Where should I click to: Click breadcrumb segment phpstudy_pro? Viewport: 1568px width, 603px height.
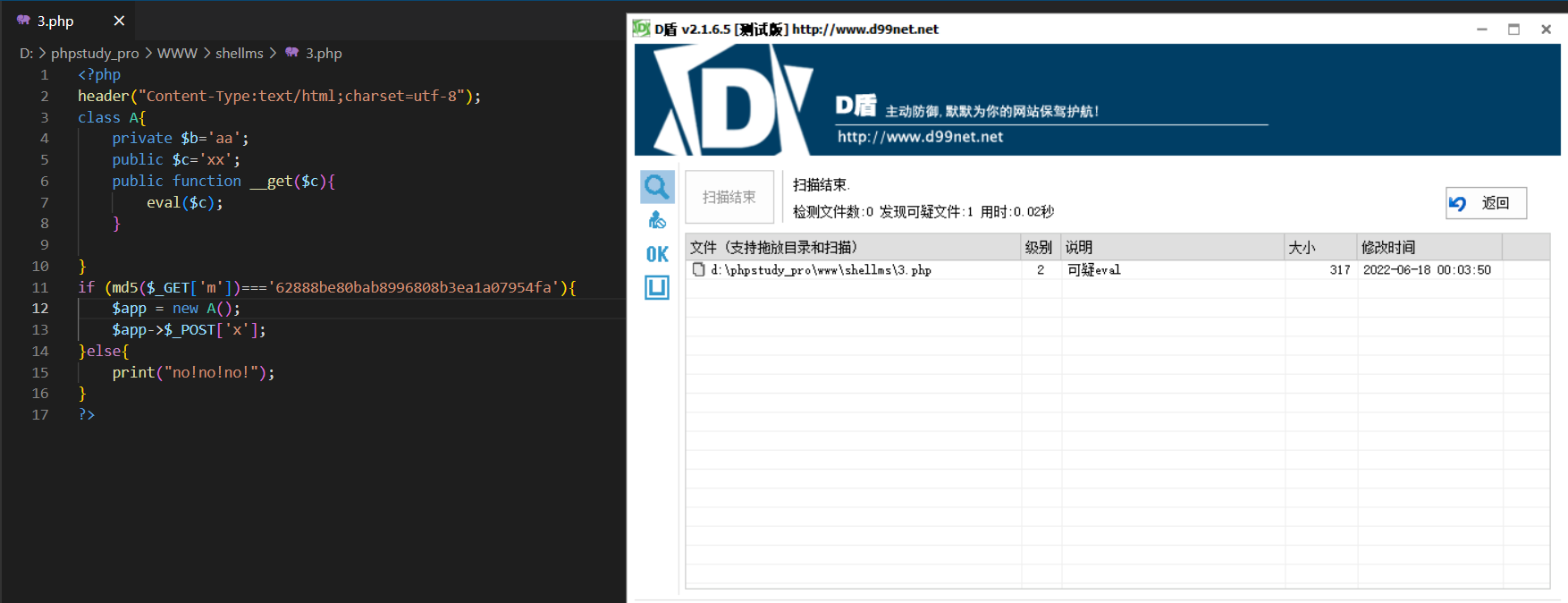point(95,53)
